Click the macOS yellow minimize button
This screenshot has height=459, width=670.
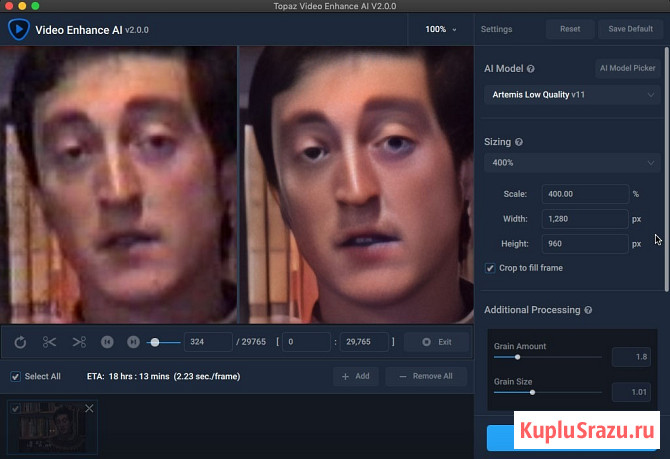coord(22,6)
